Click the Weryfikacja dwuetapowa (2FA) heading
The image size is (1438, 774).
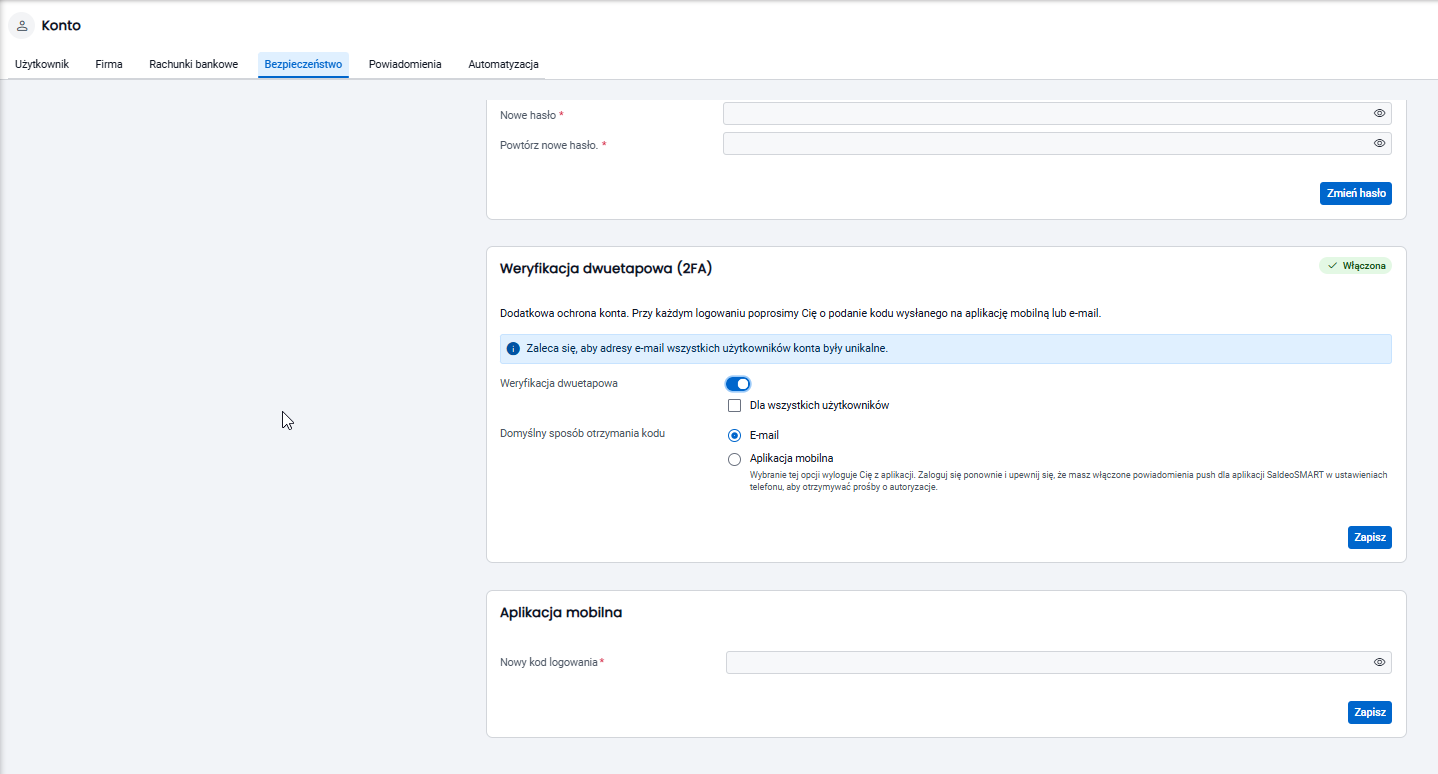[605, 268]
